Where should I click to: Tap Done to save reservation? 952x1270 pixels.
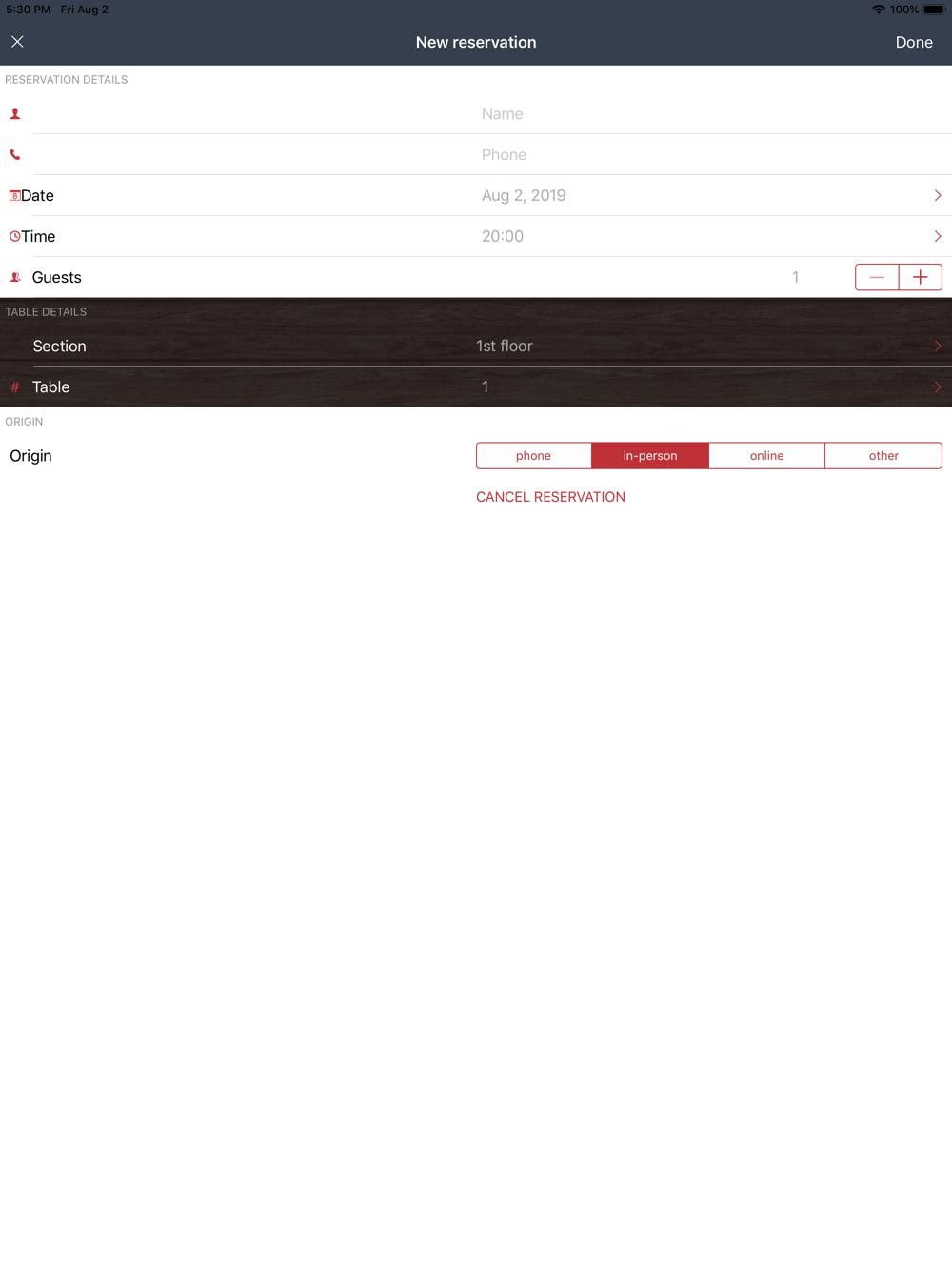pos(914,42)
